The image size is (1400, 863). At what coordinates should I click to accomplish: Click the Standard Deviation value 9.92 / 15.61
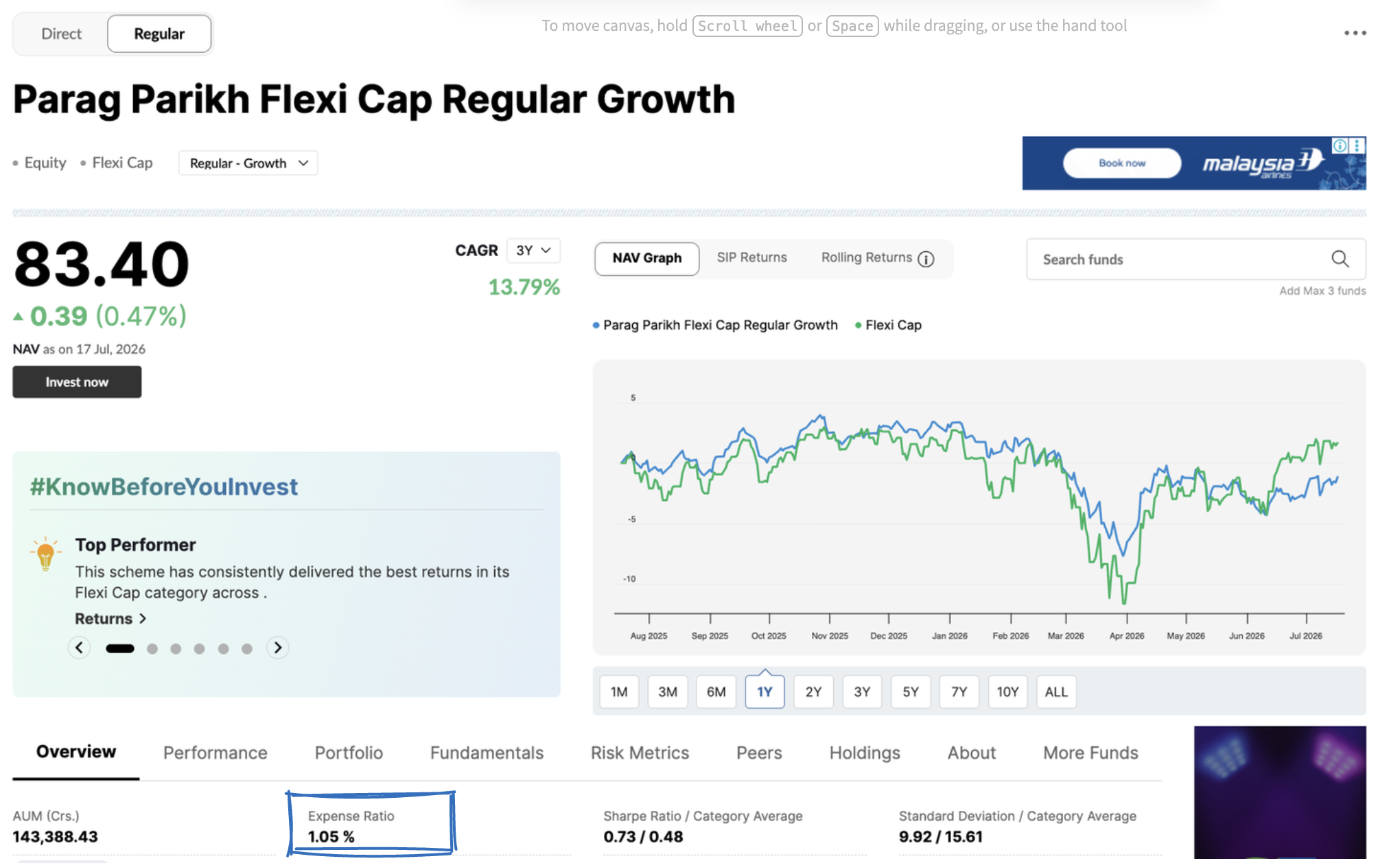(x=940, y=837)
